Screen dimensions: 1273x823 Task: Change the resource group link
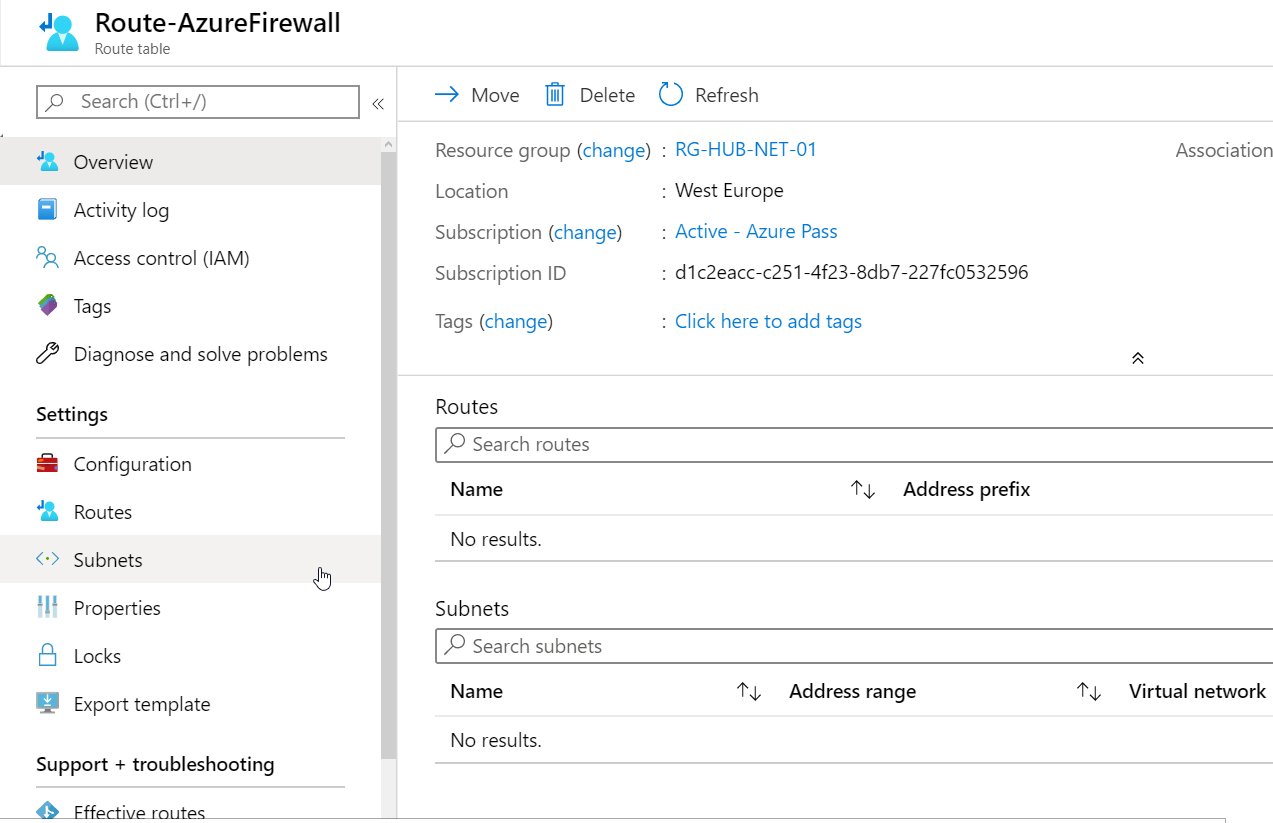[614, 150]
